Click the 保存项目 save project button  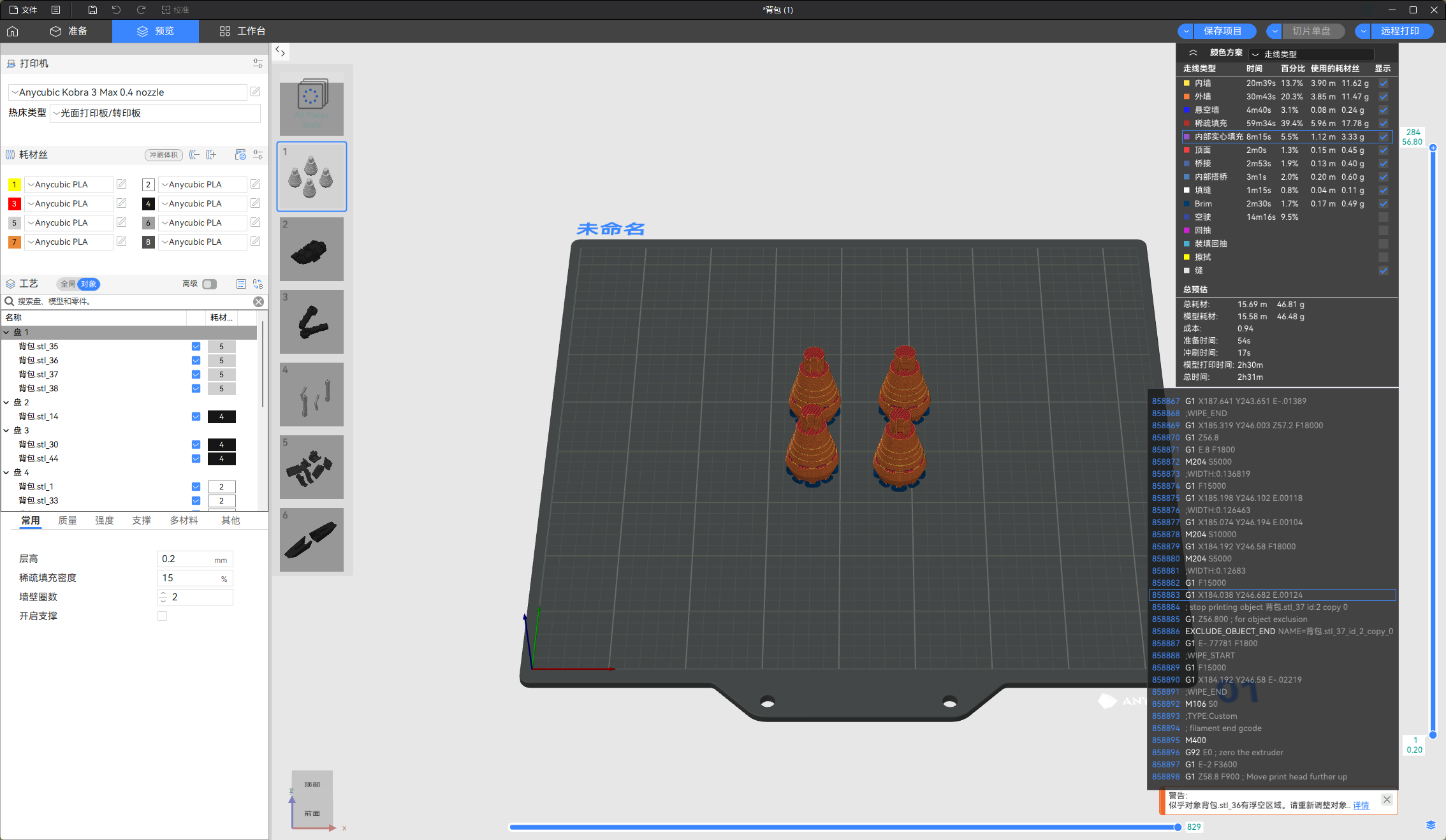[1222, 31]
